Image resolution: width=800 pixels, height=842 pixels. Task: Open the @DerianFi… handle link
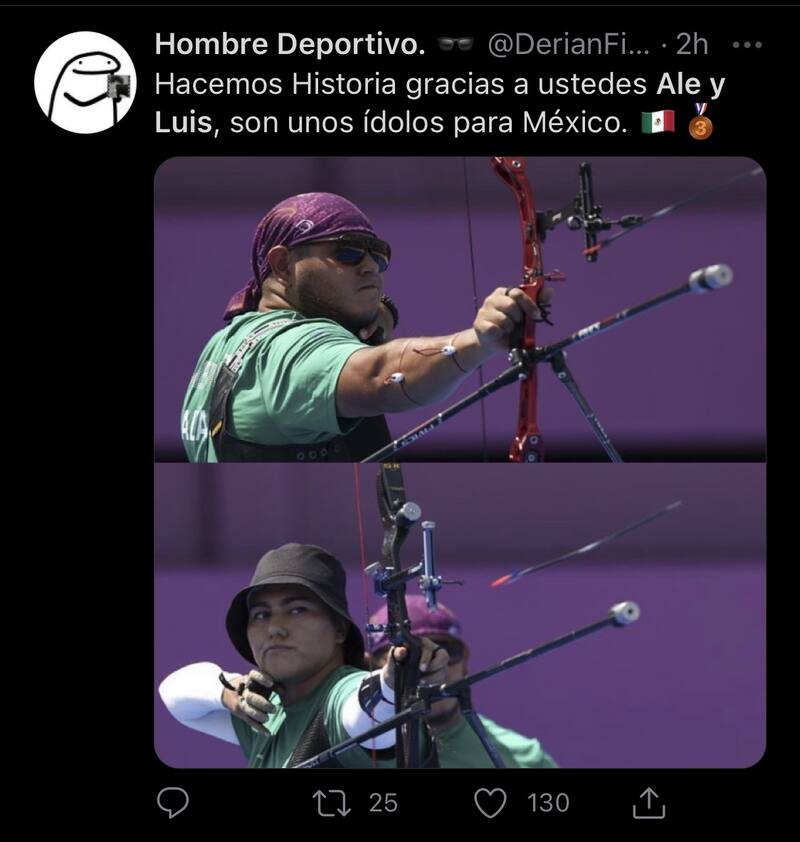click(571, 45)
